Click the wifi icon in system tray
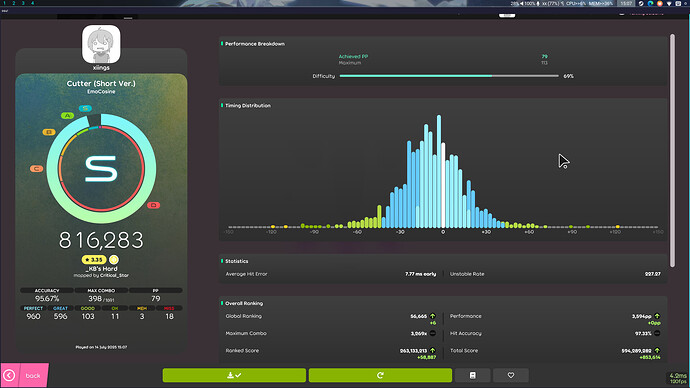This screenshot has height=388, width=690. point(669,3)
